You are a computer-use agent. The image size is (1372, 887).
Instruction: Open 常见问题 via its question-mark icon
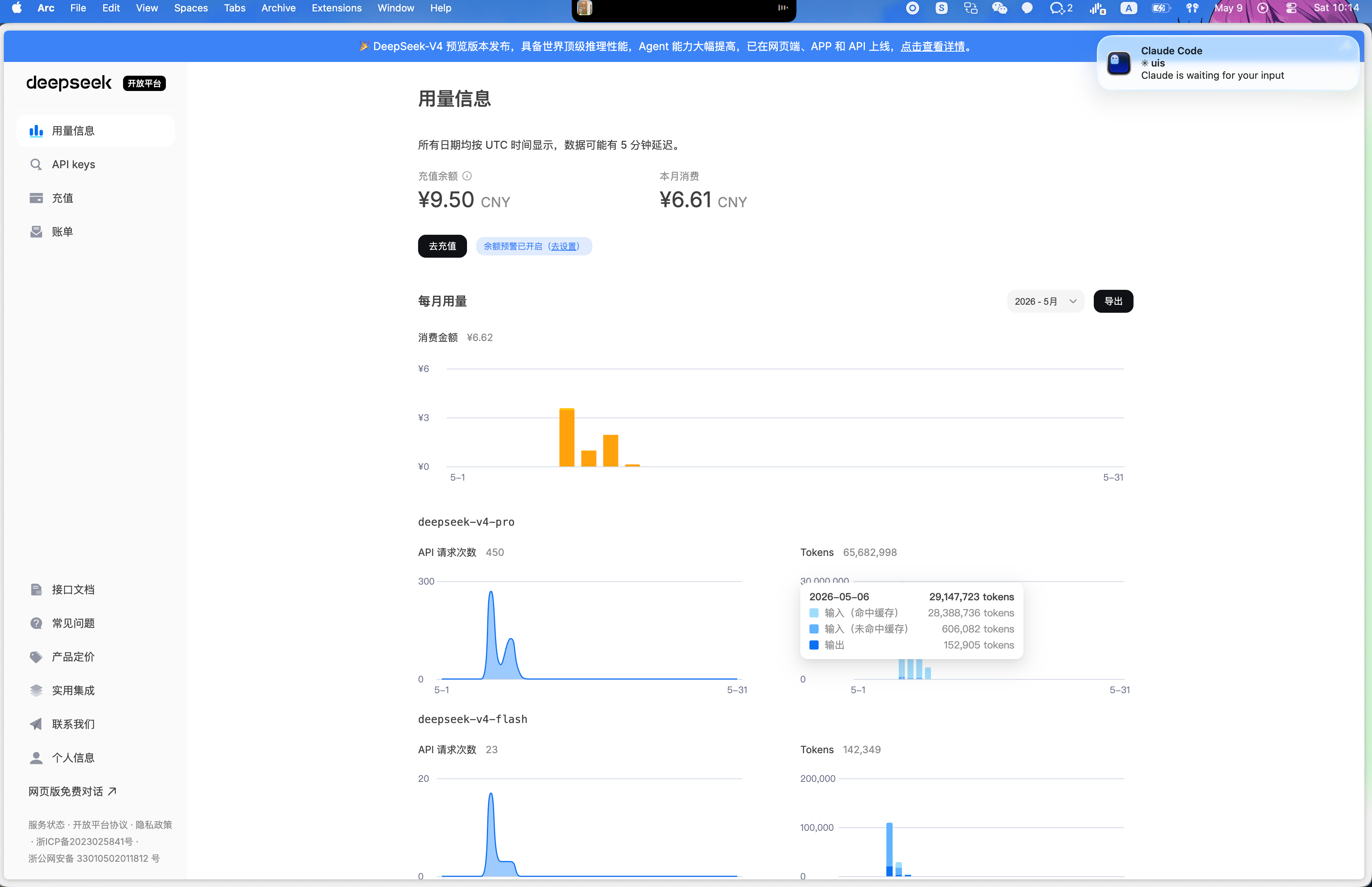36,623
